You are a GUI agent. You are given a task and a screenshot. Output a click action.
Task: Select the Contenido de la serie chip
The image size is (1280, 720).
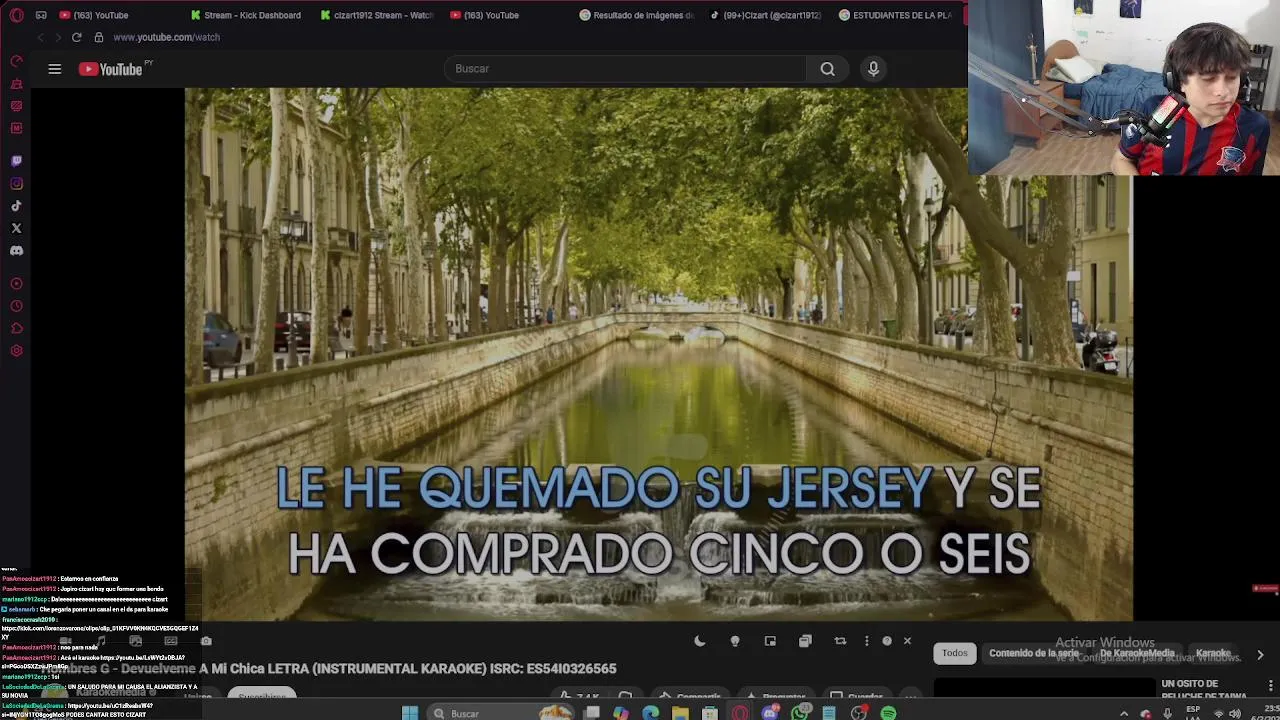point(1034,653)
